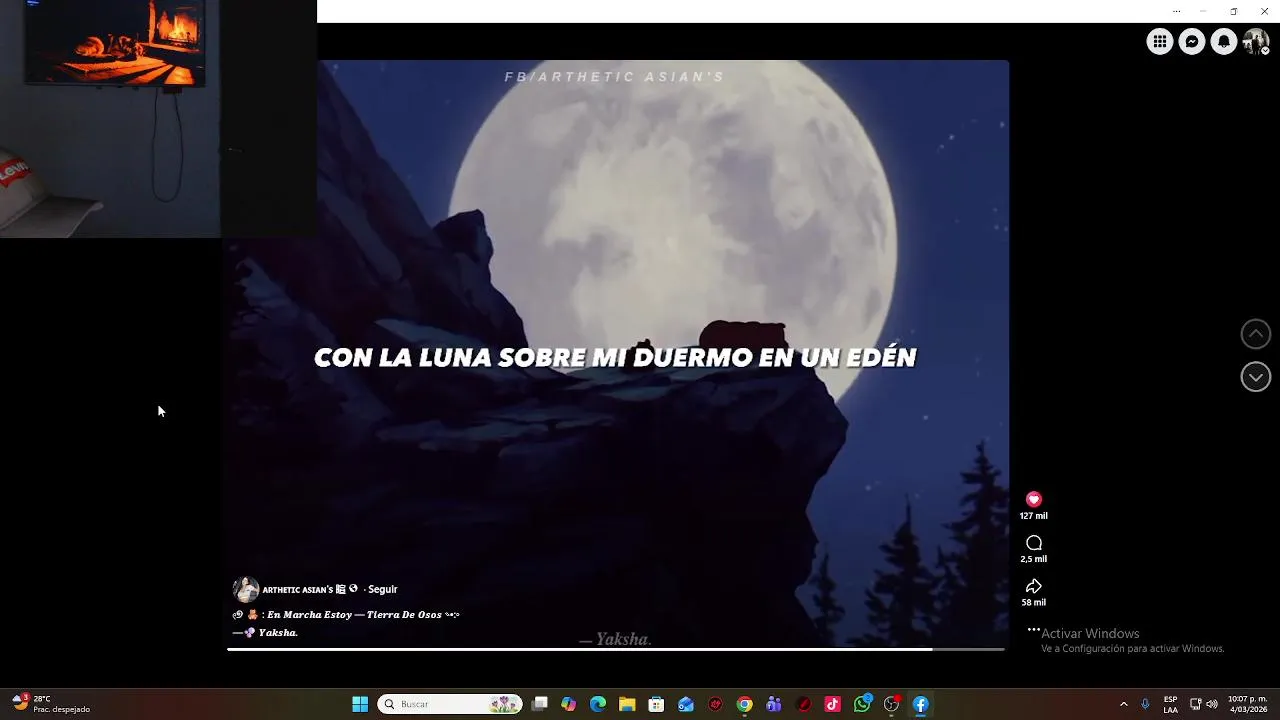Click the '2,5 mil' comments count
This screenshot has width=1280, height=720.
[x=1034, y=559]
